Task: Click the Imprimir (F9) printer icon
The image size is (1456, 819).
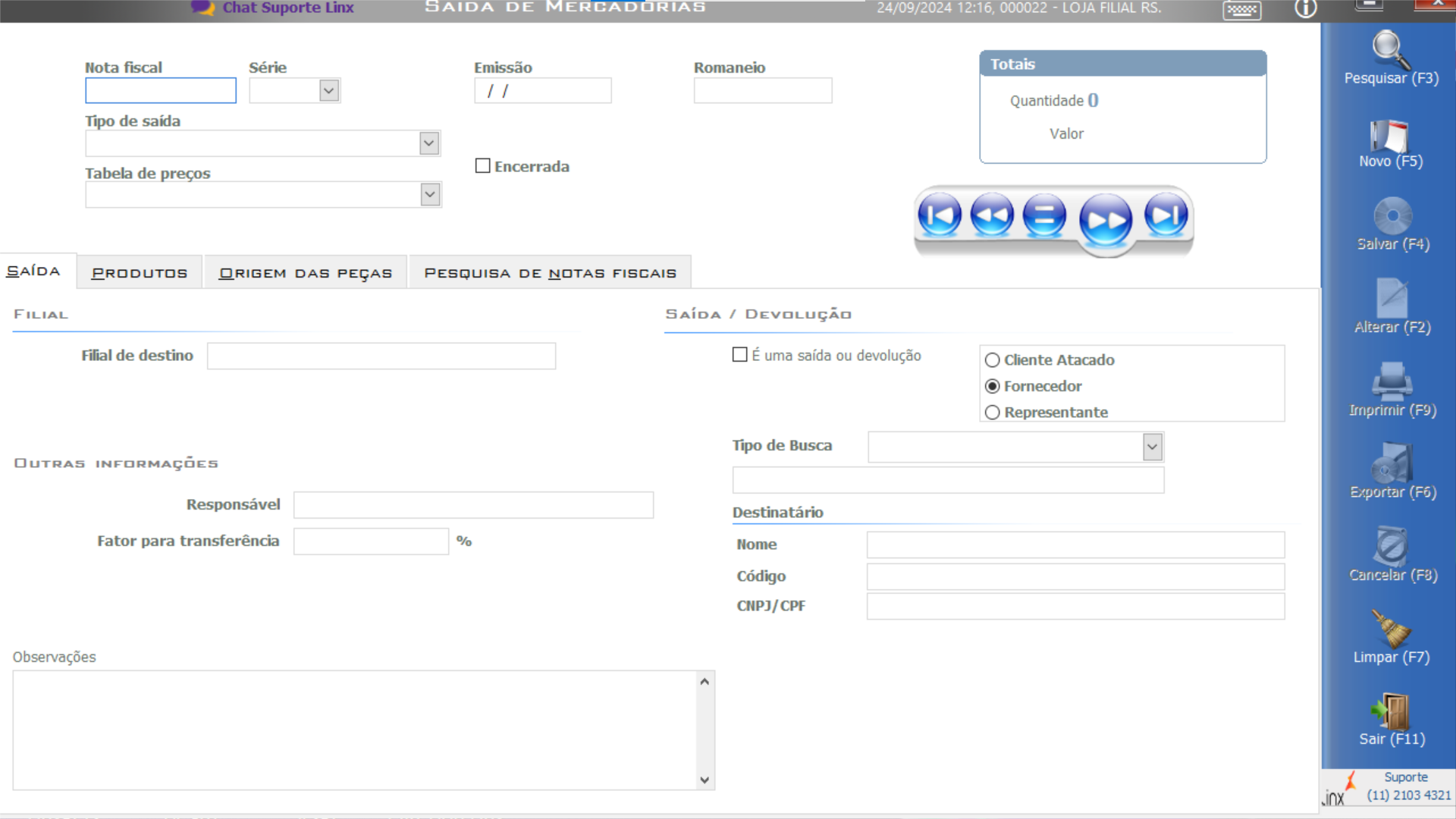Action: [1392, 381]
